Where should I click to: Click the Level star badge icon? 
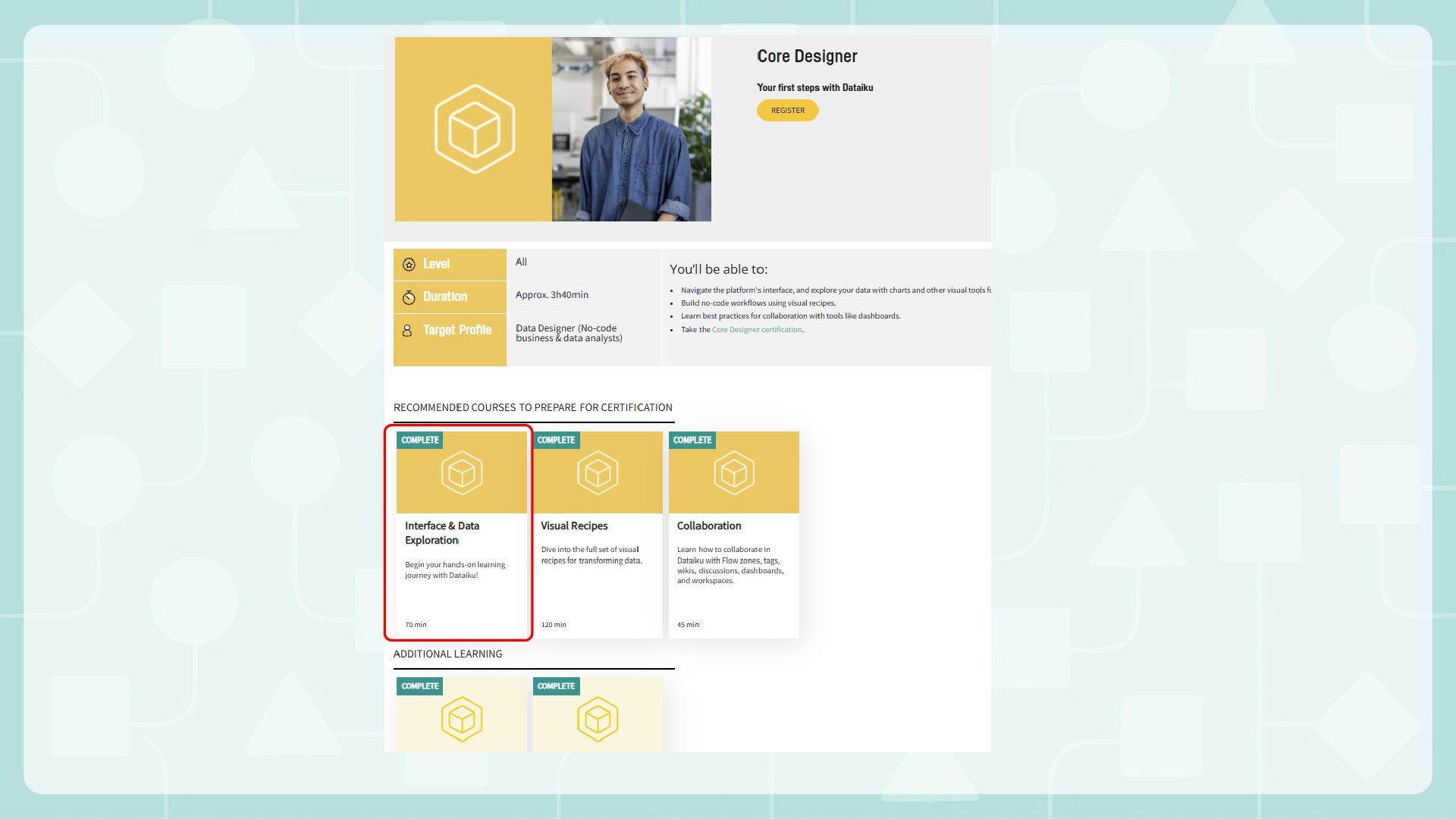point(409,265)
